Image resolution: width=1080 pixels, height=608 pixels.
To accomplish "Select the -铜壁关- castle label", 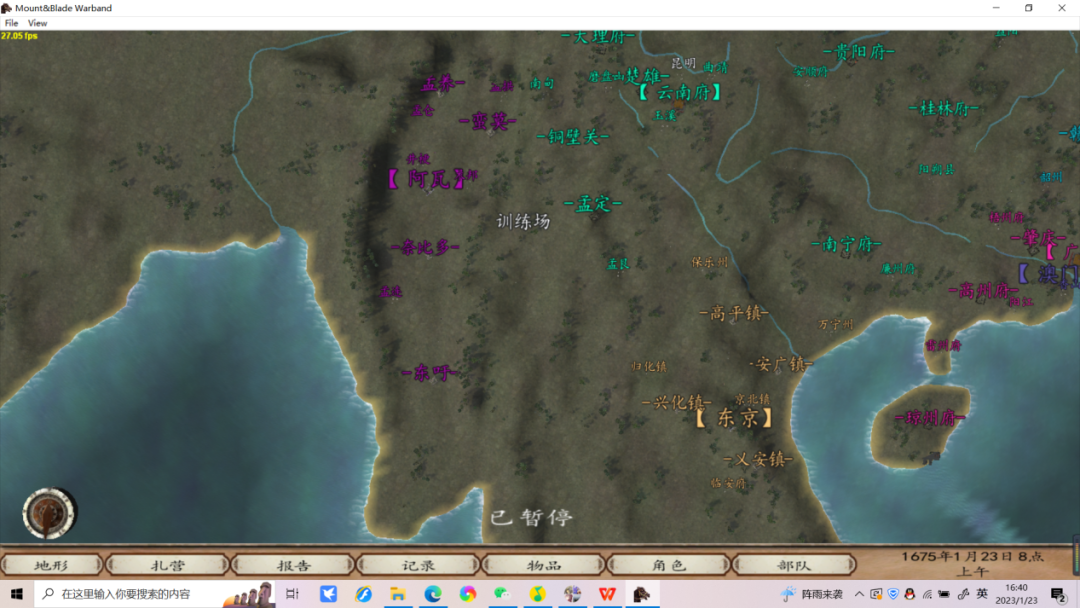I will click(573, 136).
